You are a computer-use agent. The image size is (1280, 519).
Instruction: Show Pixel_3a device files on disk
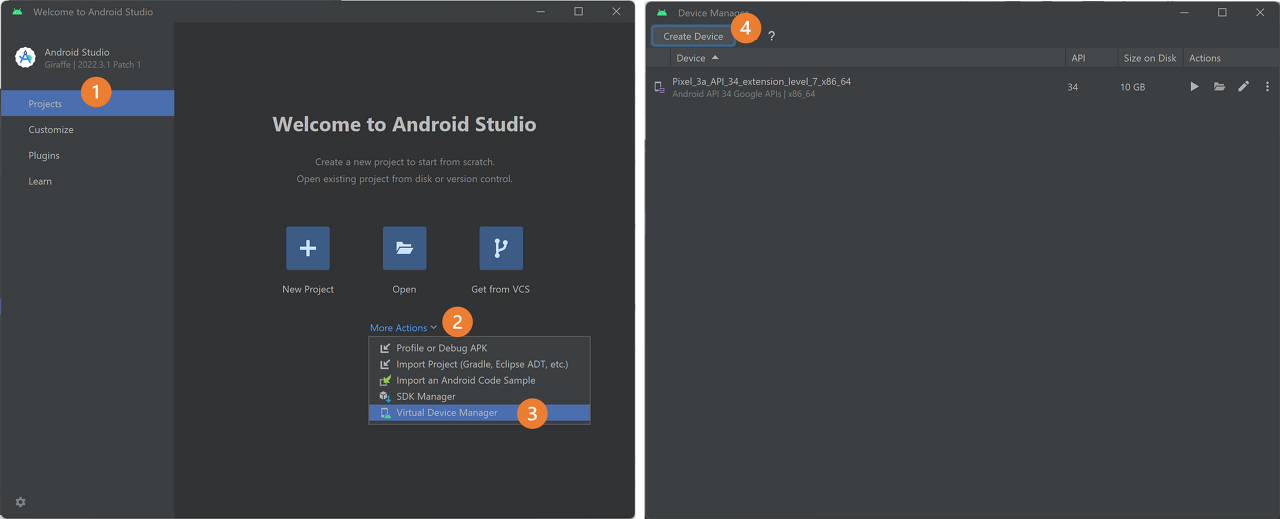click(1219, 87)
